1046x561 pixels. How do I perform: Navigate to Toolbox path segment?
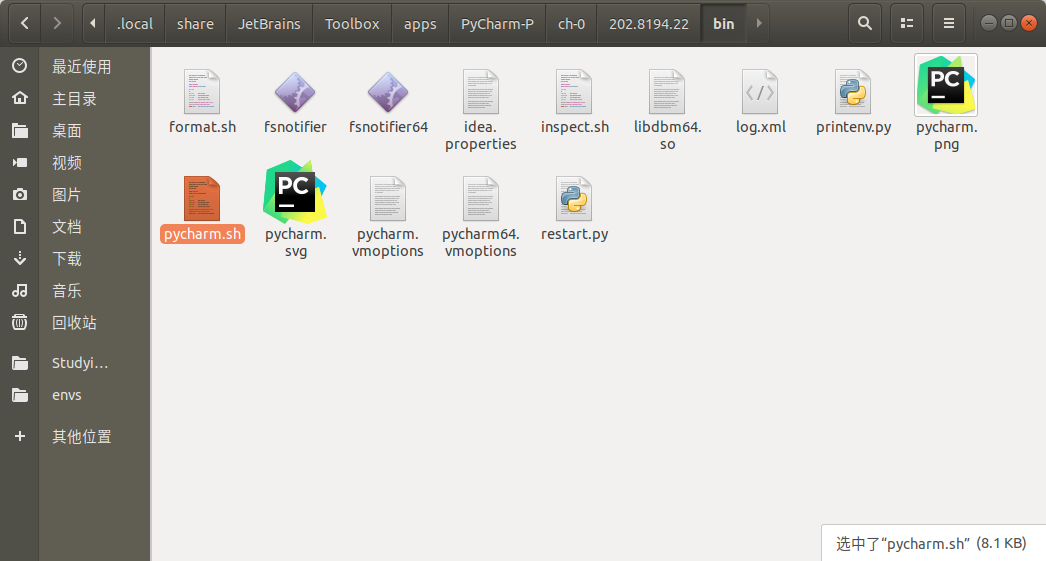point(352,23)
